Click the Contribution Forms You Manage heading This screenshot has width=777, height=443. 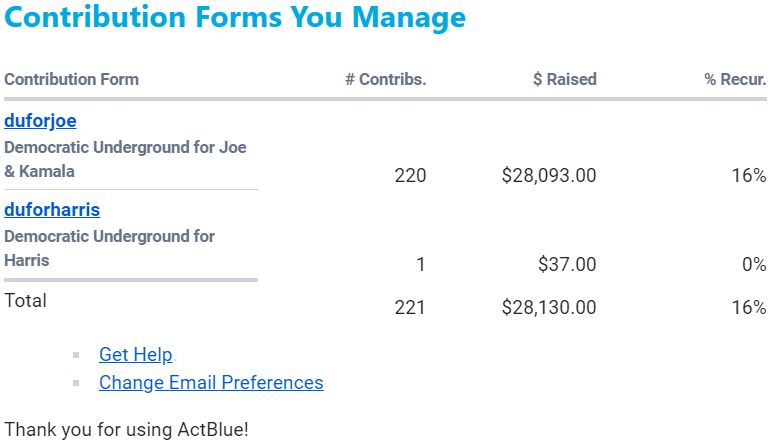tap(235, 18)
